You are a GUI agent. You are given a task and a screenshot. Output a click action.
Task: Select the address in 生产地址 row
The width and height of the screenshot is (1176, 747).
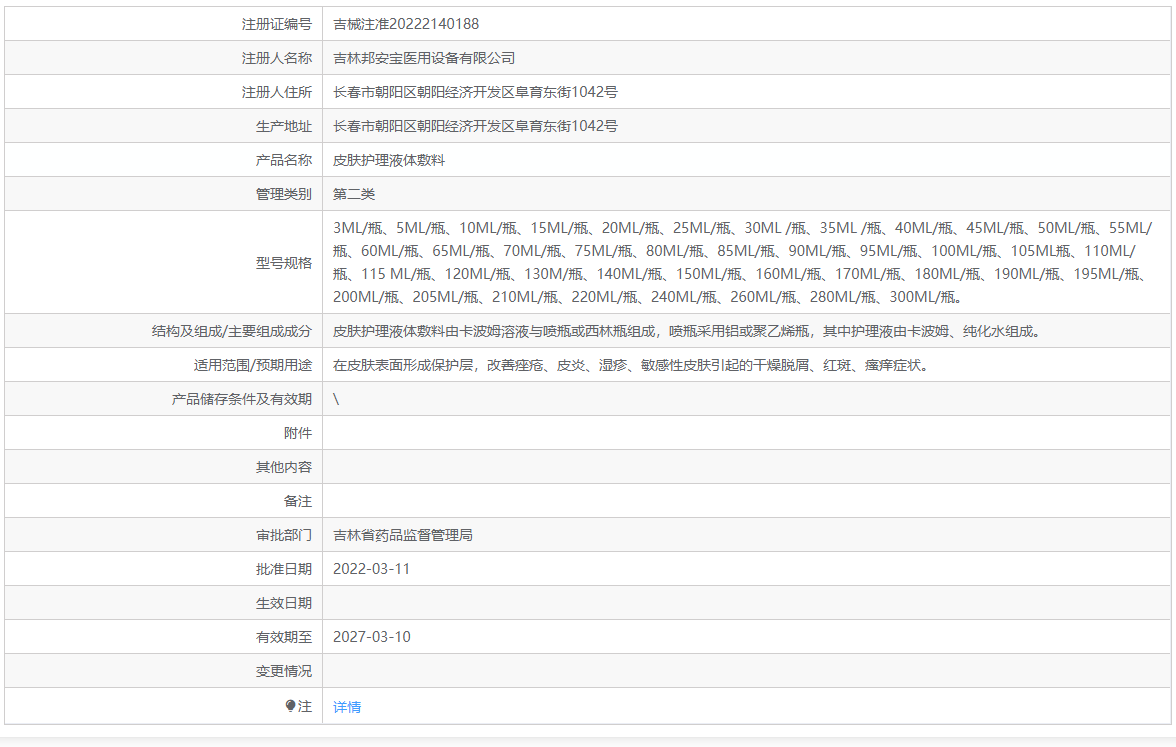pyautogui.click(x=476, y=126)
